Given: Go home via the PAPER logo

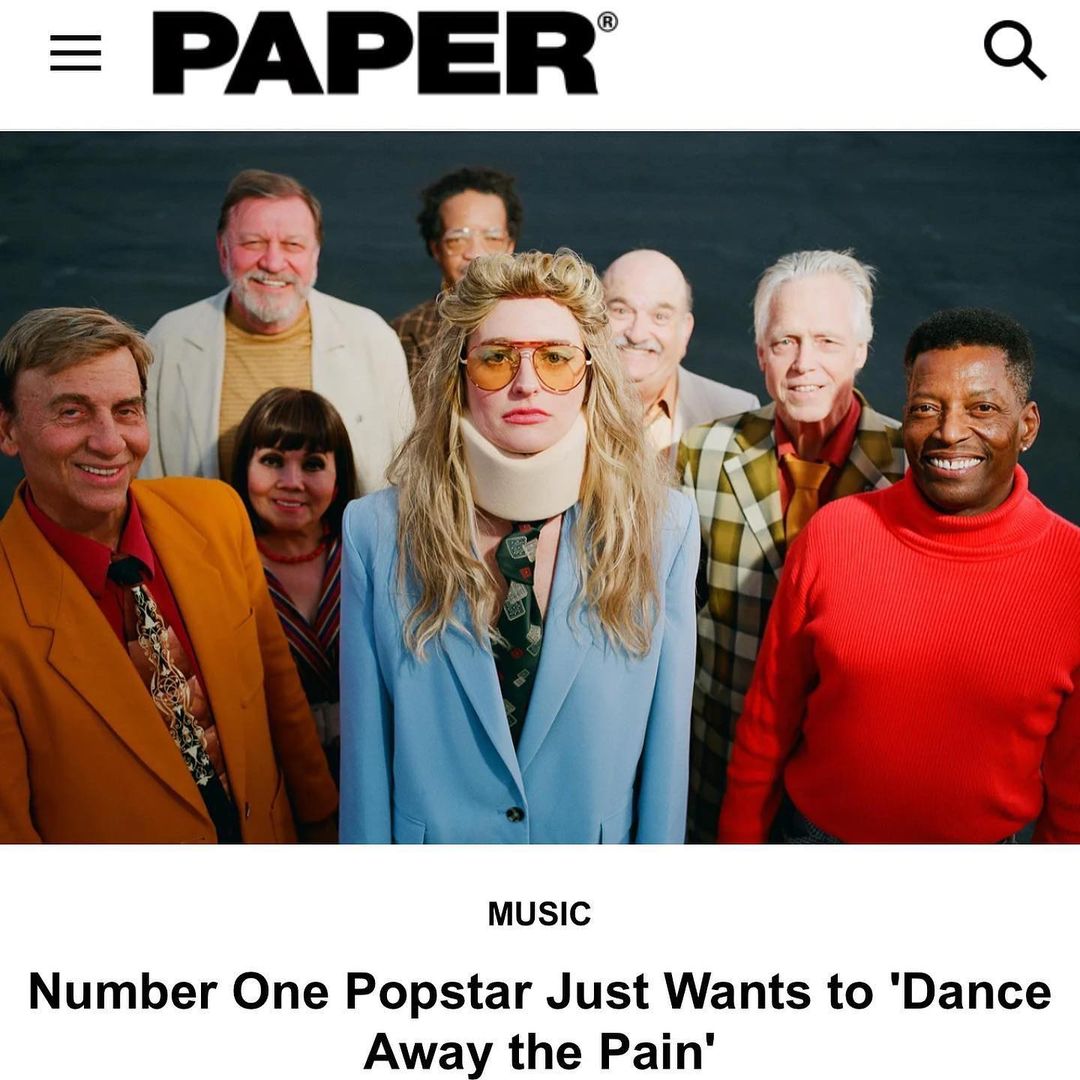Looking at the screenshot, I should (x=375, y=53).
